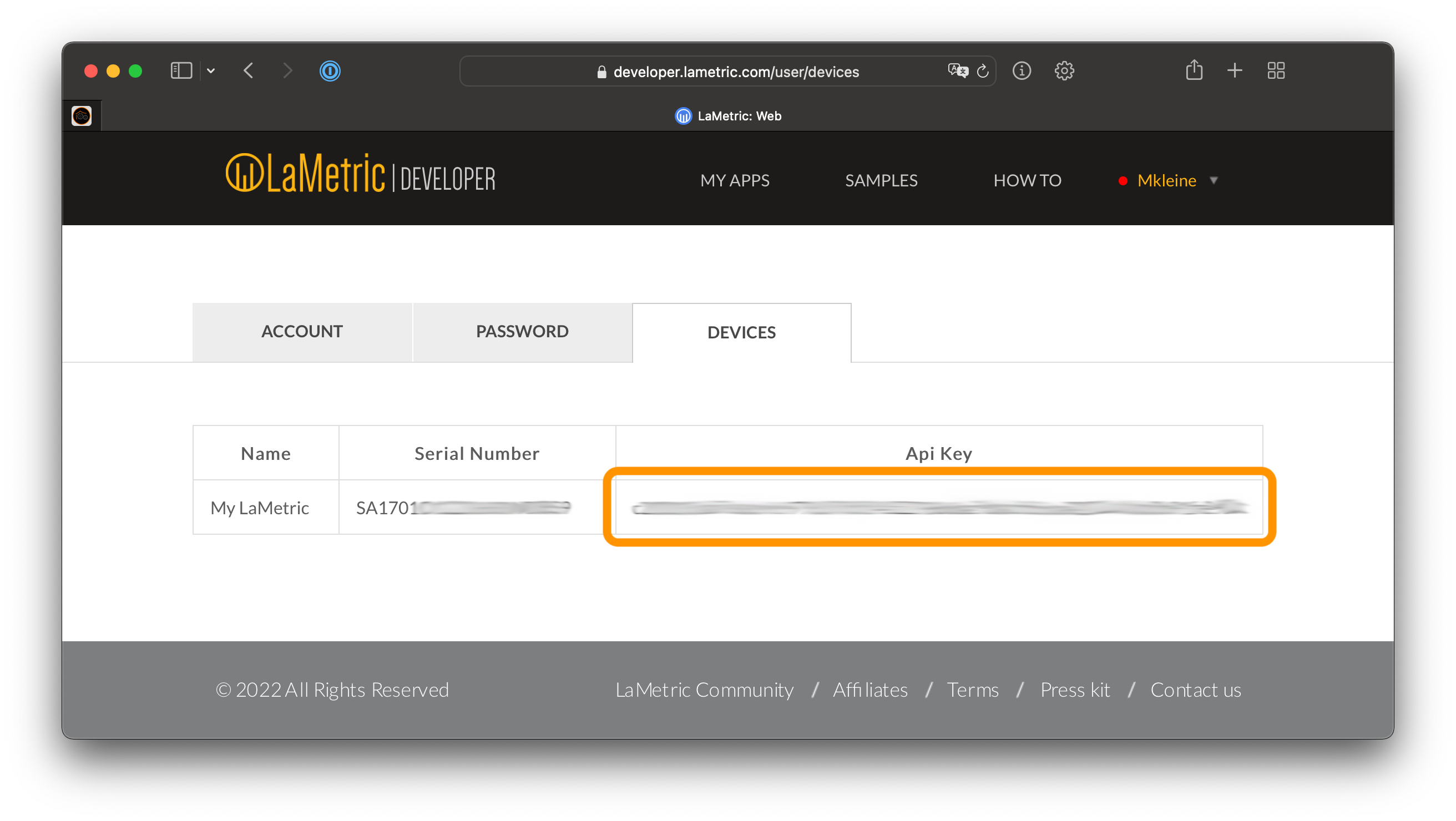Select the My LaMetric device name
The image size is (1456, 821).
click(260, 508)
